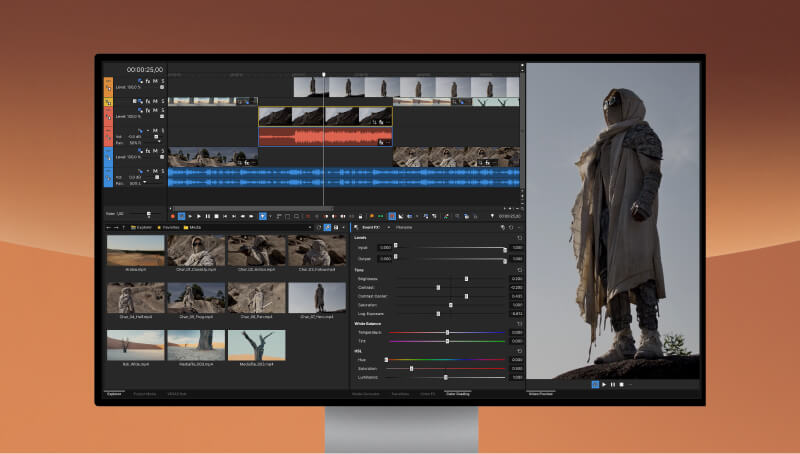Viewport: 800px width, 454px height.
Task: Select the hooded figure against sky thumbnail
Action: [x=317, y=298]
